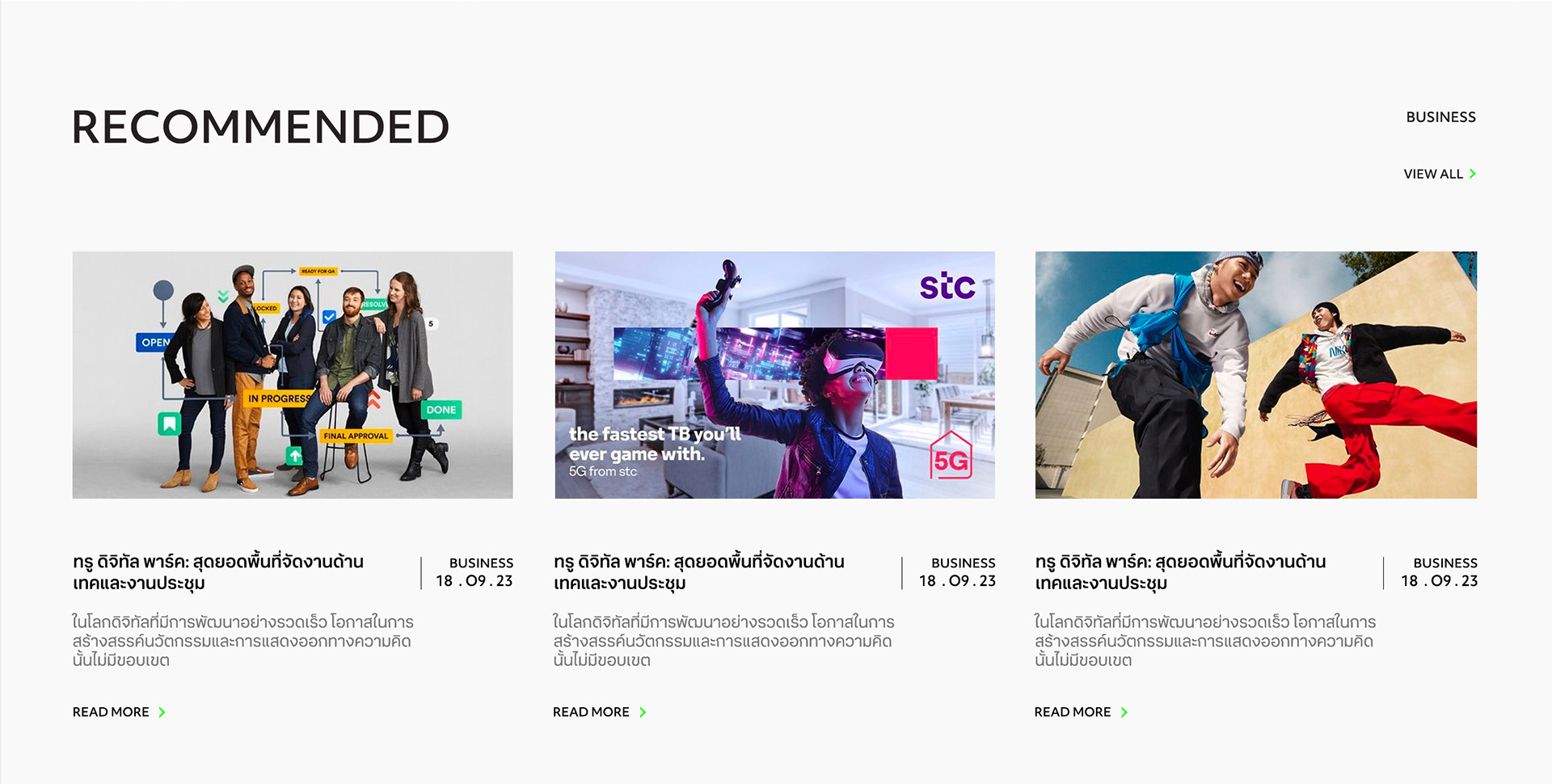Click the BUSINESS tag on first article
This screenshot has height=784, width=1552.
[481, 563]
